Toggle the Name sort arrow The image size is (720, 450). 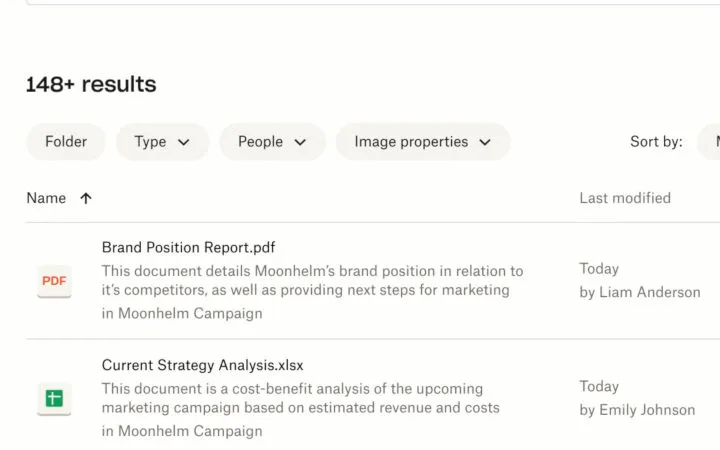click(x=86, y=198)
